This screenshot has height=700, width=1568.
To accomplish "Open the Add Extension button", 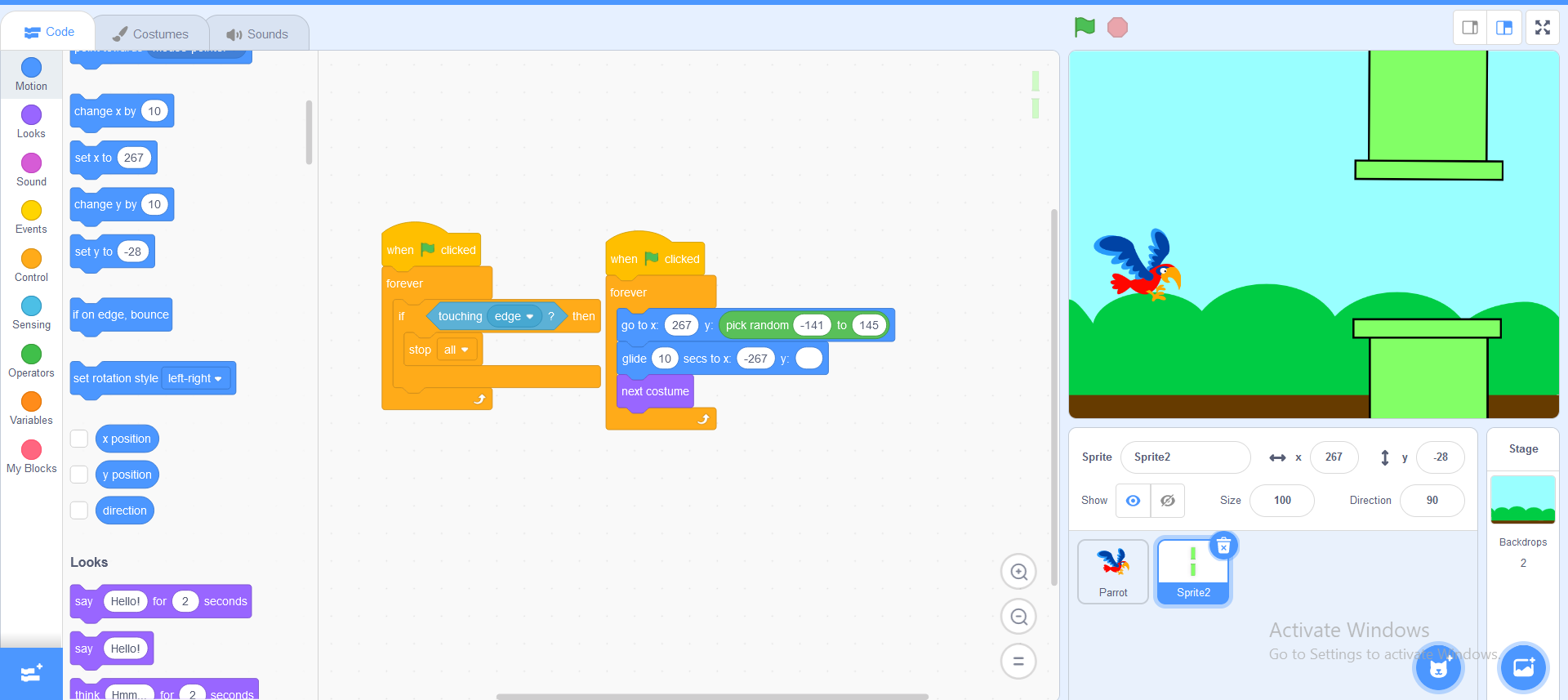I will tap(31, 674).
